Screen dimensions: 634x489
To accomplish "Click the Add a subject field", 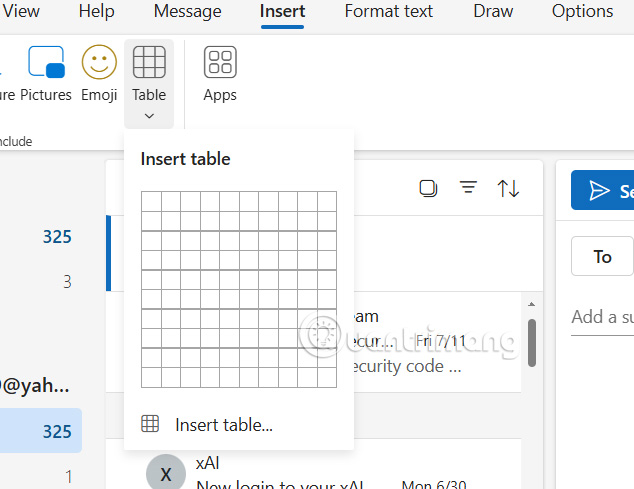I will [602, 317].
